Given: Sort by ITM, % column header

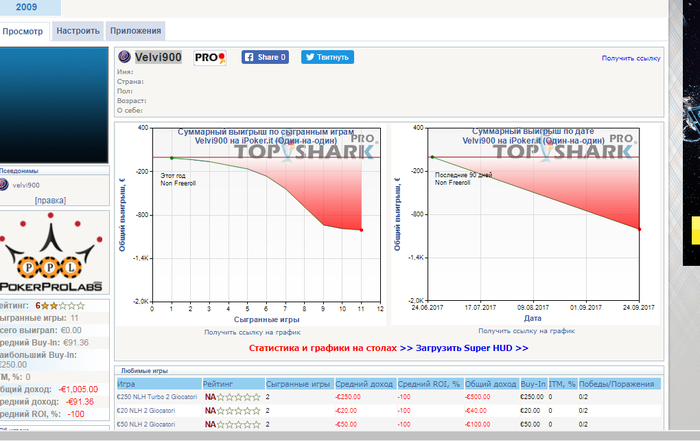Looking at the screenshot, I should pos(563,384).
